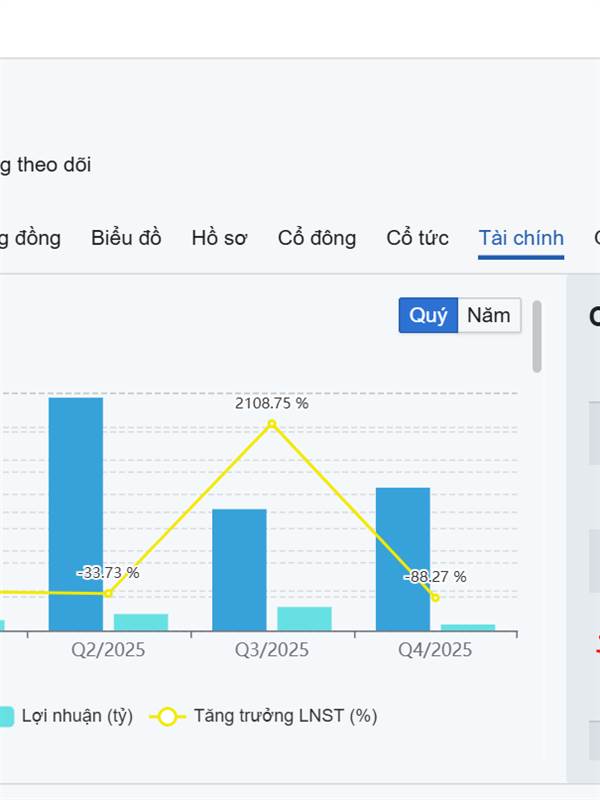Image resolution: width=600 pixels, height=800 pixels.
Task: Click the cyan Q3/2025 profit bar
Action: (304, 619)
